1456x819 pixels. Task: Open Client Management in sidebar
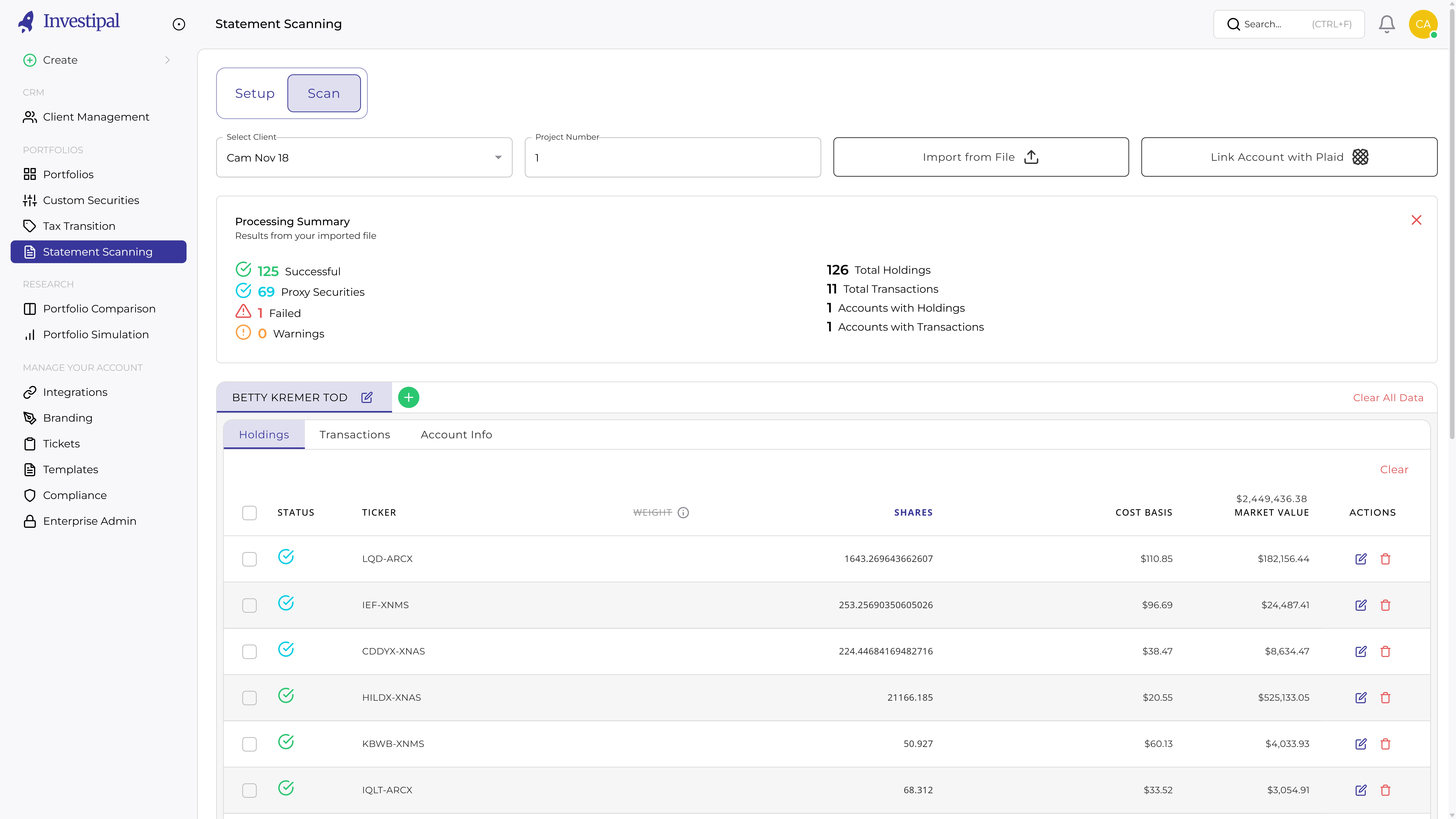[x=98, y=117]
